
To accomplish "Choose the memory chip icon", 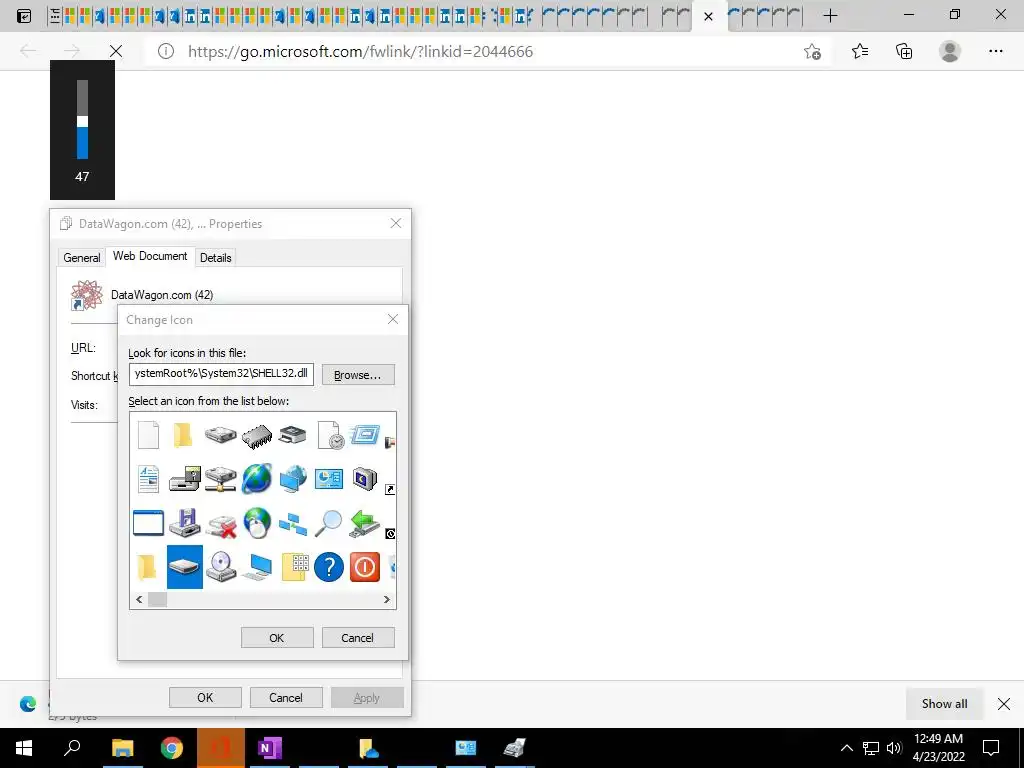I will tap(257, 436).
